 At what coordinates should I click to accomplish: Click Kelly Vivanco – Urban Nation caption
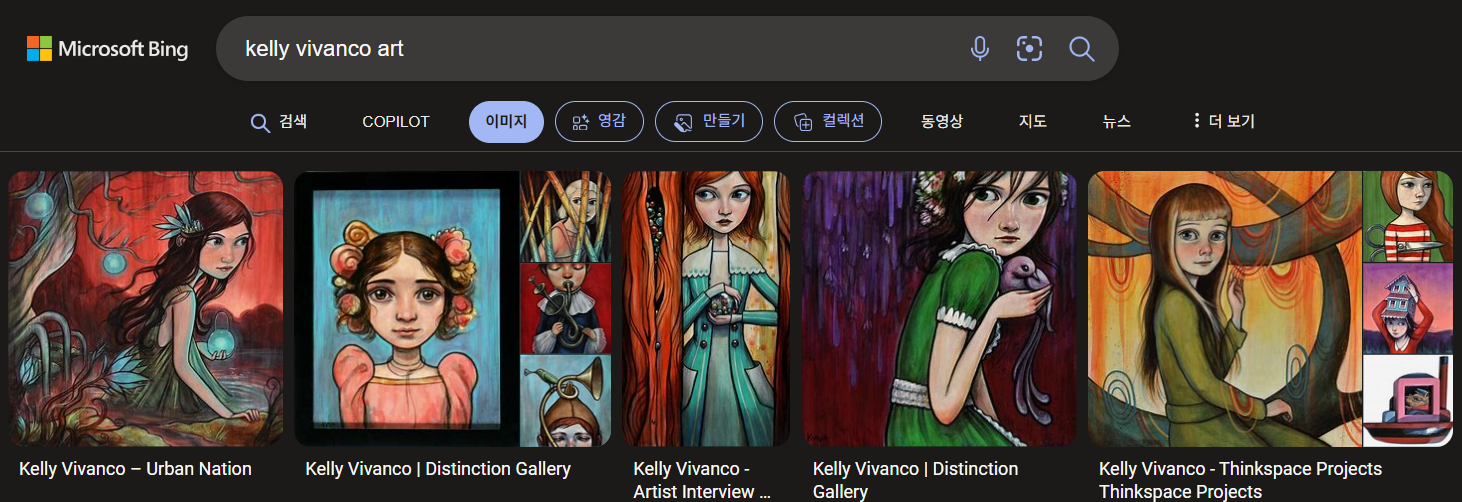pyautogui.click(x=135, y=469)
